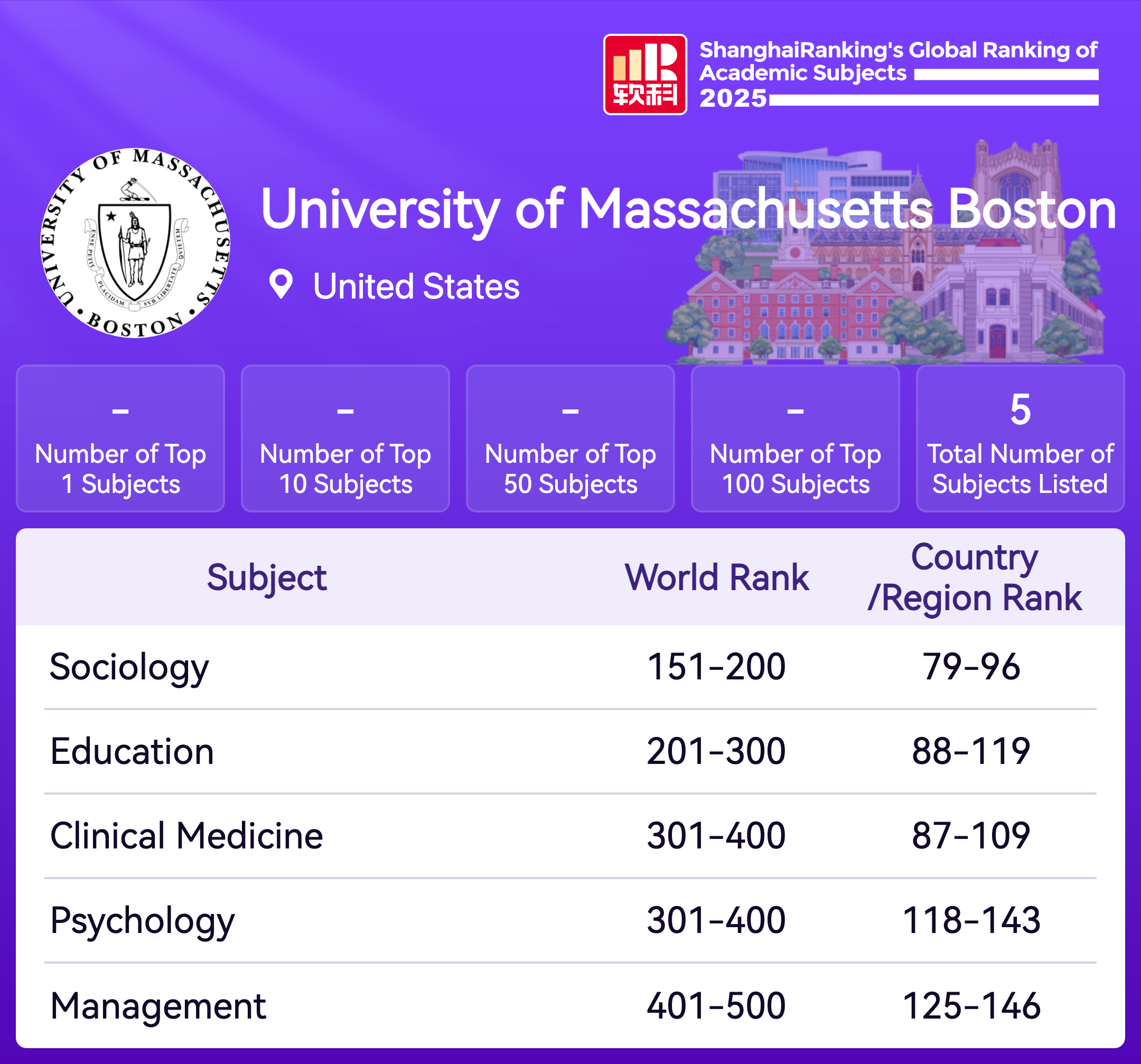1141x1064 pixels.
Task: Select the University of Massachusetts Boston heading
Action: (x=688, y=209)
